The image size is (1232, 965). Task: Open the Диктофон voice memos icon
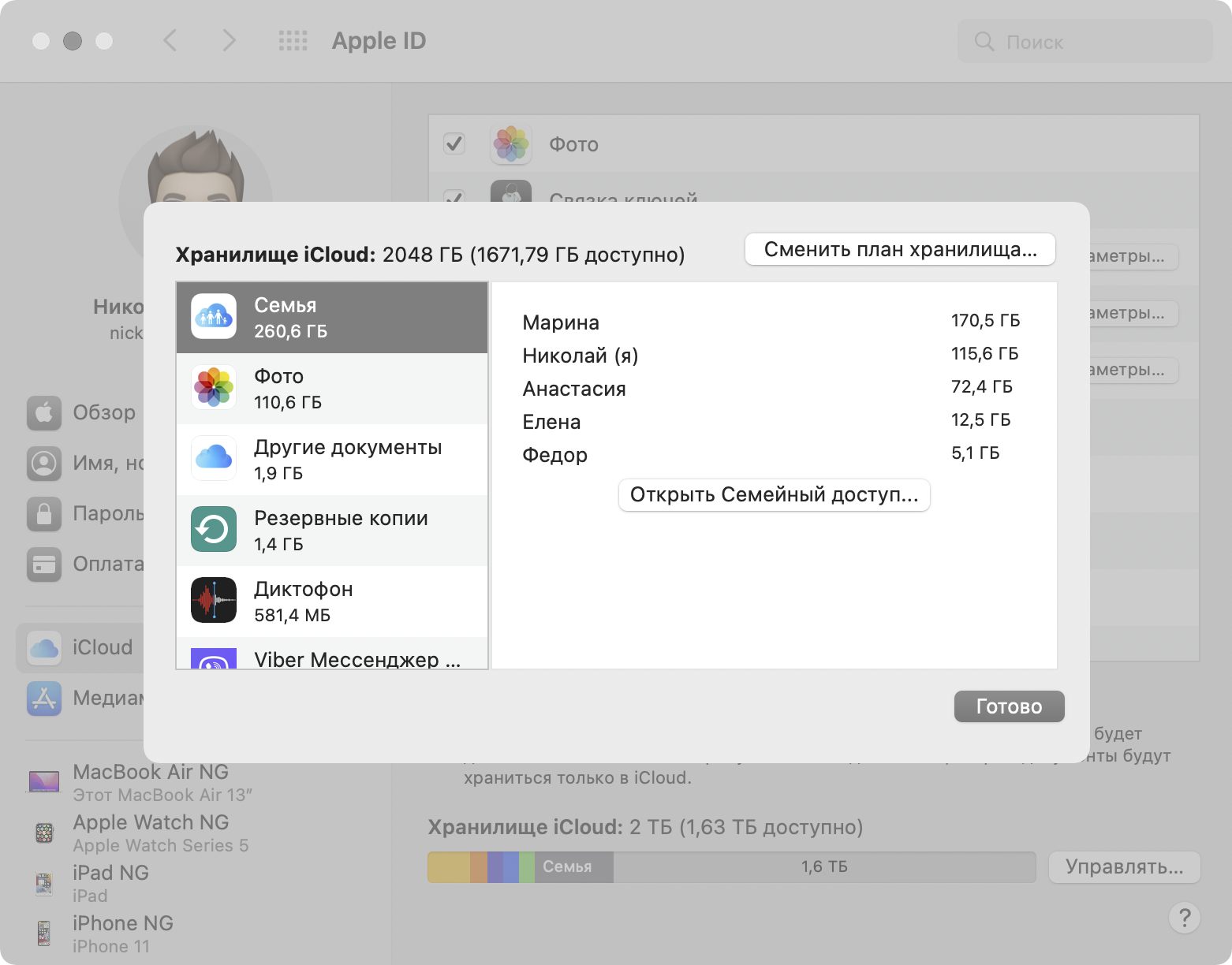click(214, 601)
